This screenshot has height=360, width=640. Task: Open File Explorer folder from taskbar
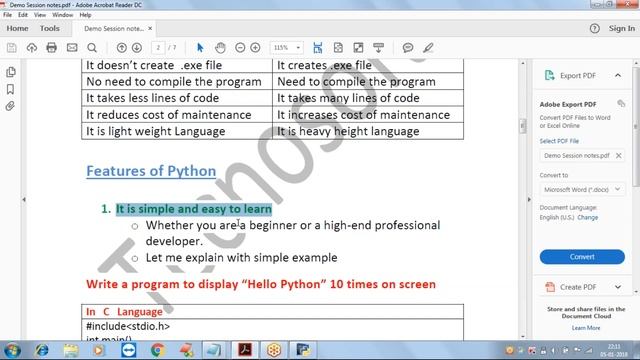[71, 350]
